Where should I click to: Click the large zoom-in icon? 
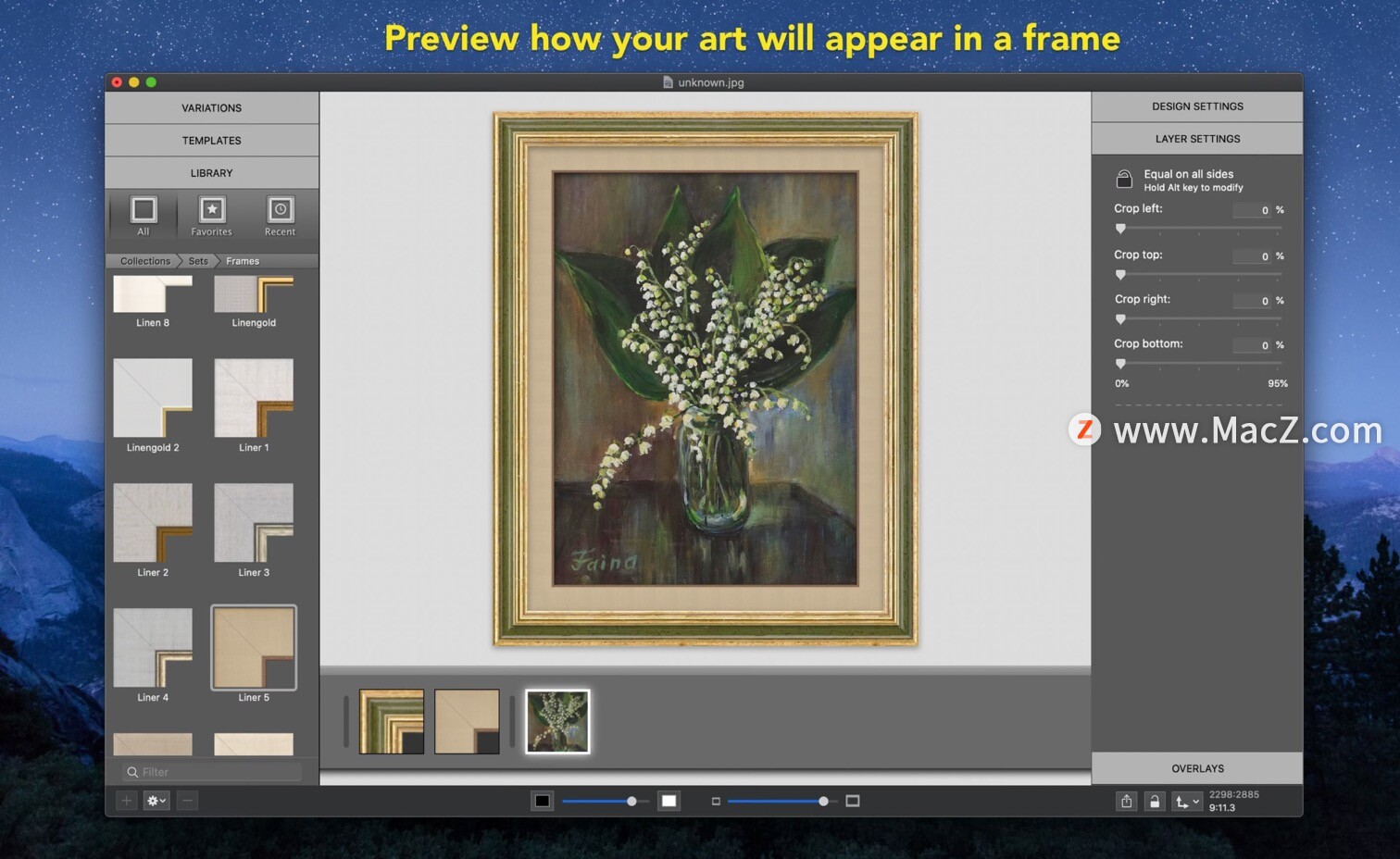coord(853,801)
